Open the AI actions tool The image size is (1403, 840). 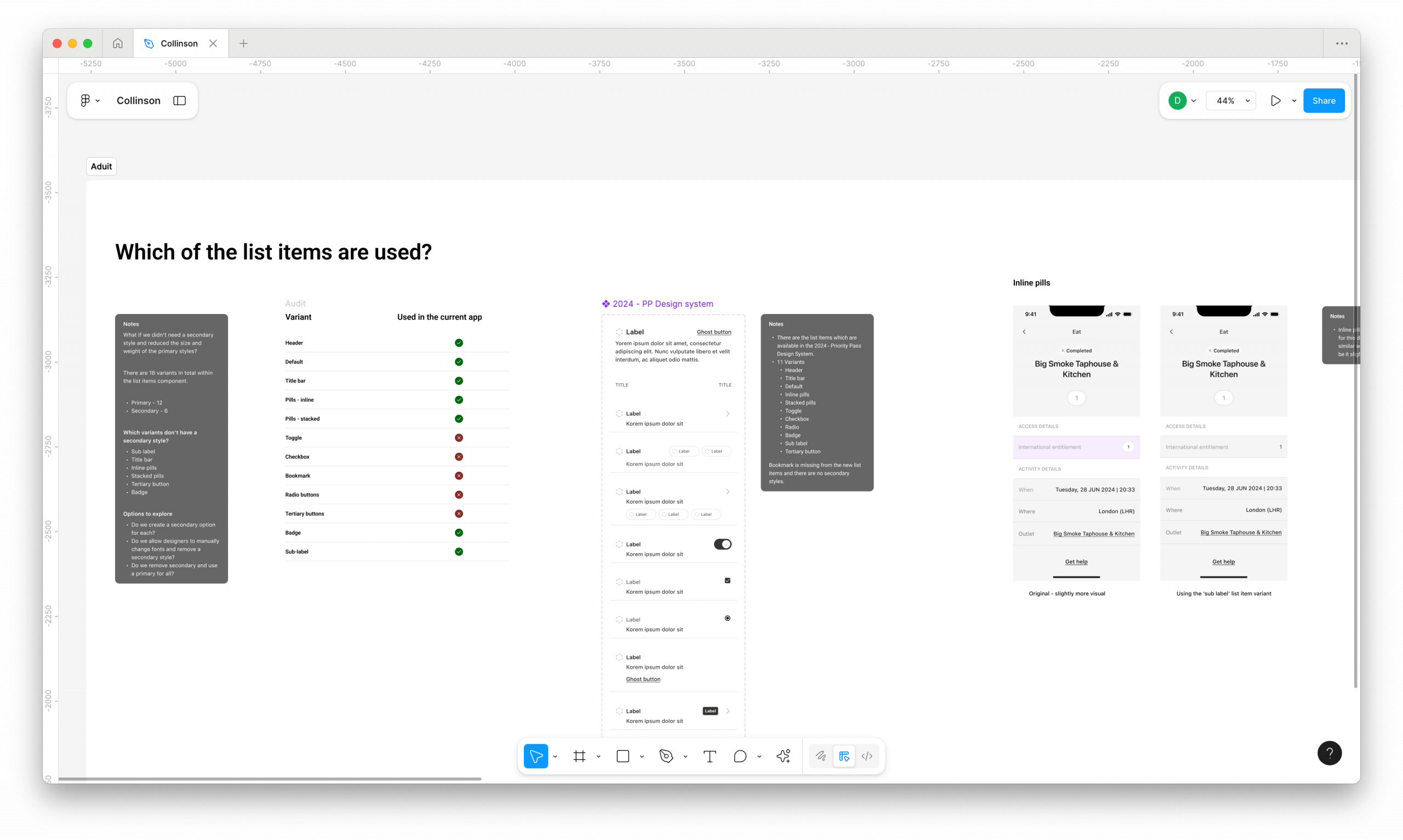[x=783, y=756]
